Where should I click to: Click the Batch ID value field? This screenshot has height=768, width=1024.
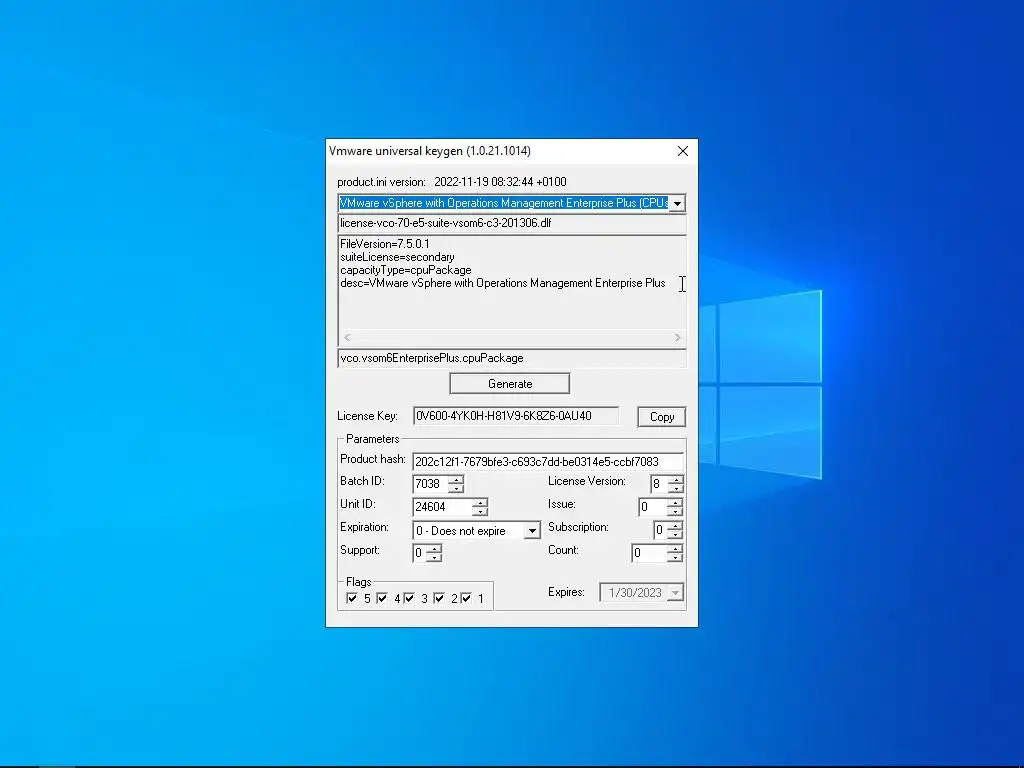(x=431, y=484)
